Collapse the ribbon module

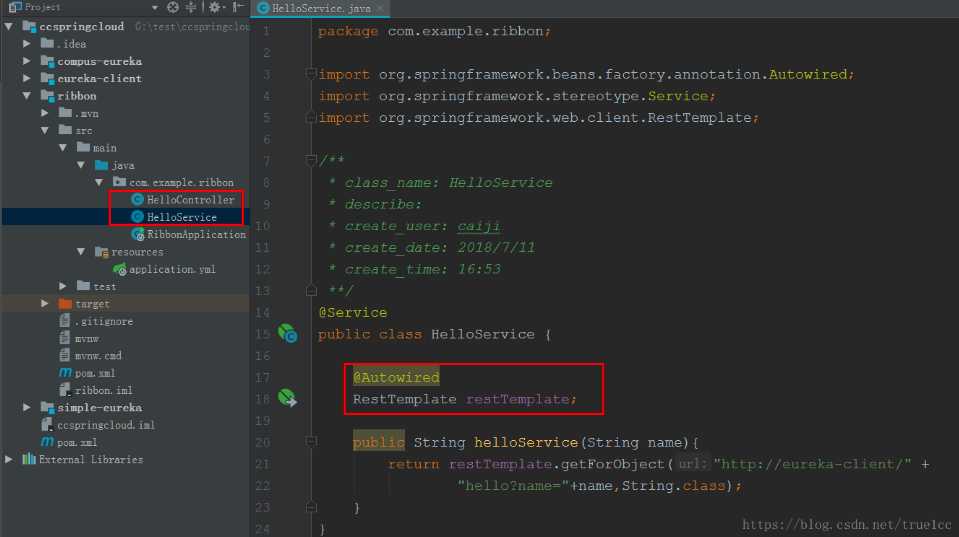click(26, 95)
